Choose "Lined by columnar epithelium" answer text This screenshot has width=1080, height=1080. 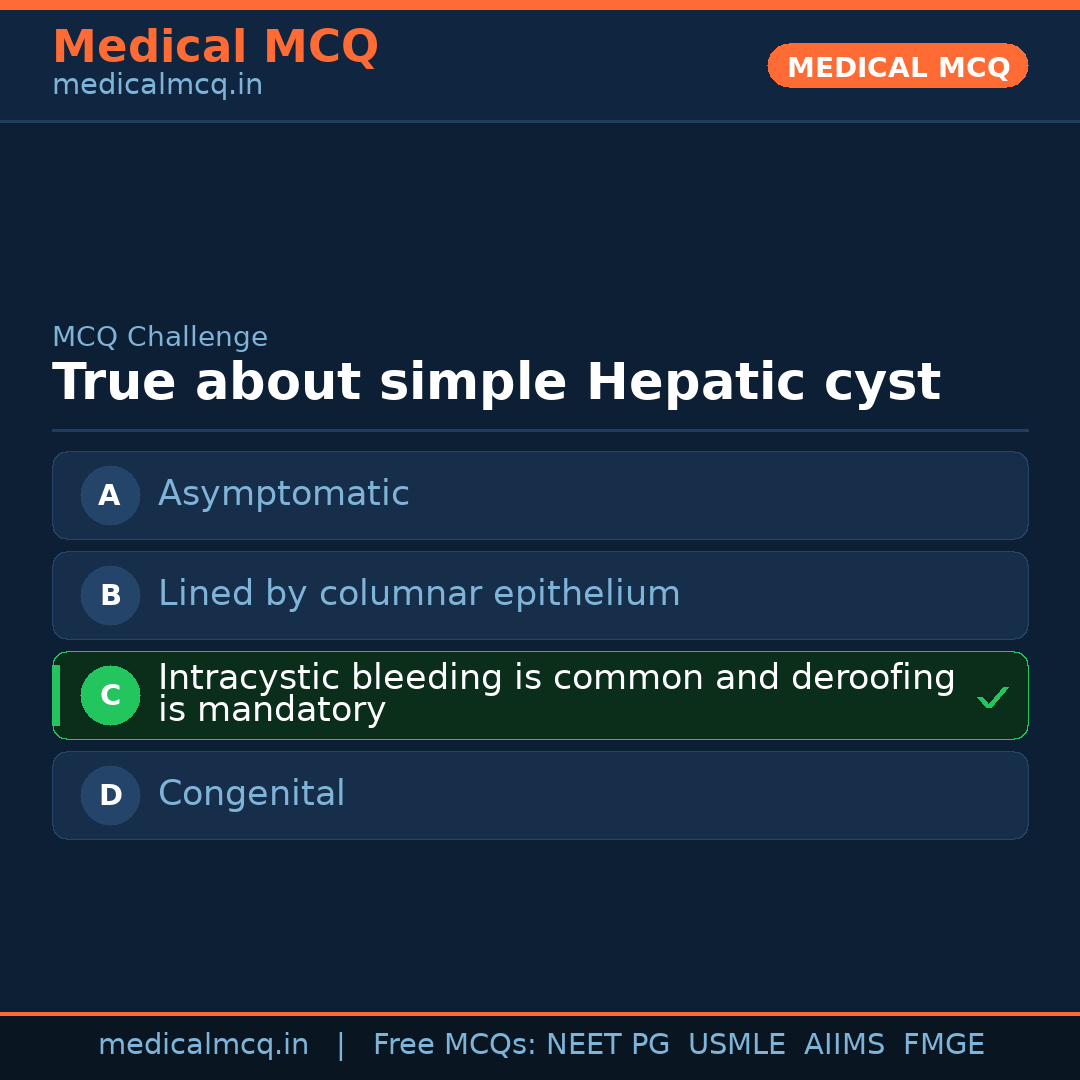[419, 594]
